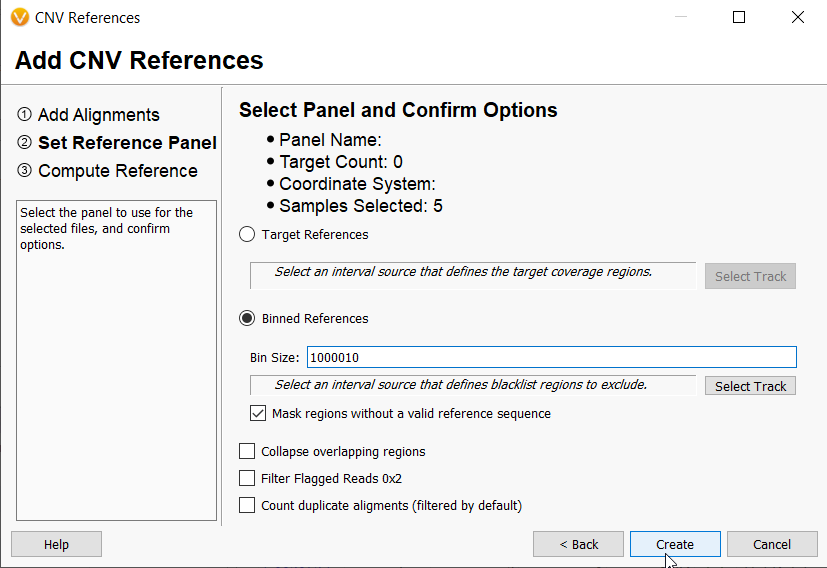This screenshot has width=827, height=568.
Task: Click the Create button
Action: click(675, 544)
